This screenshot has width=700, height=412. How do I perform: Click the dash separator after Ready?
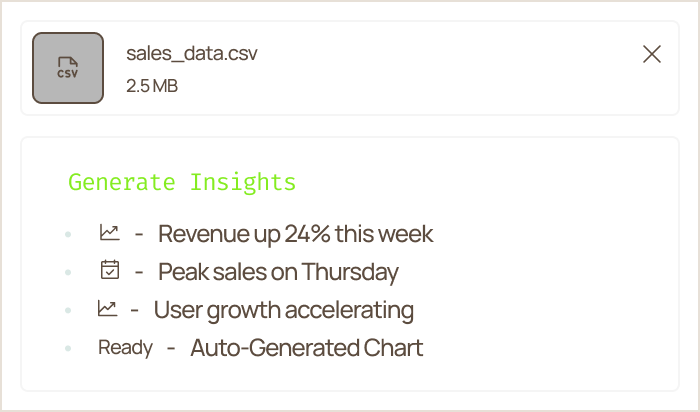[171, 348]
